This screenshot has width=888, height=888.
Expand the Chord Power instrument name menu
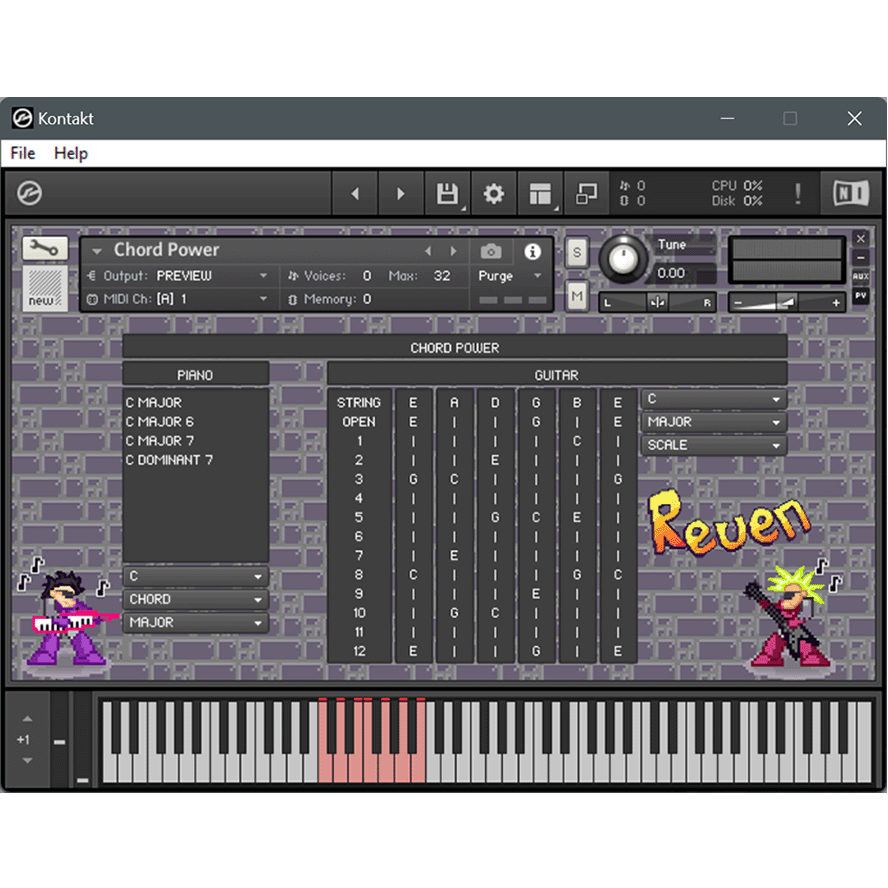point(97,251)
